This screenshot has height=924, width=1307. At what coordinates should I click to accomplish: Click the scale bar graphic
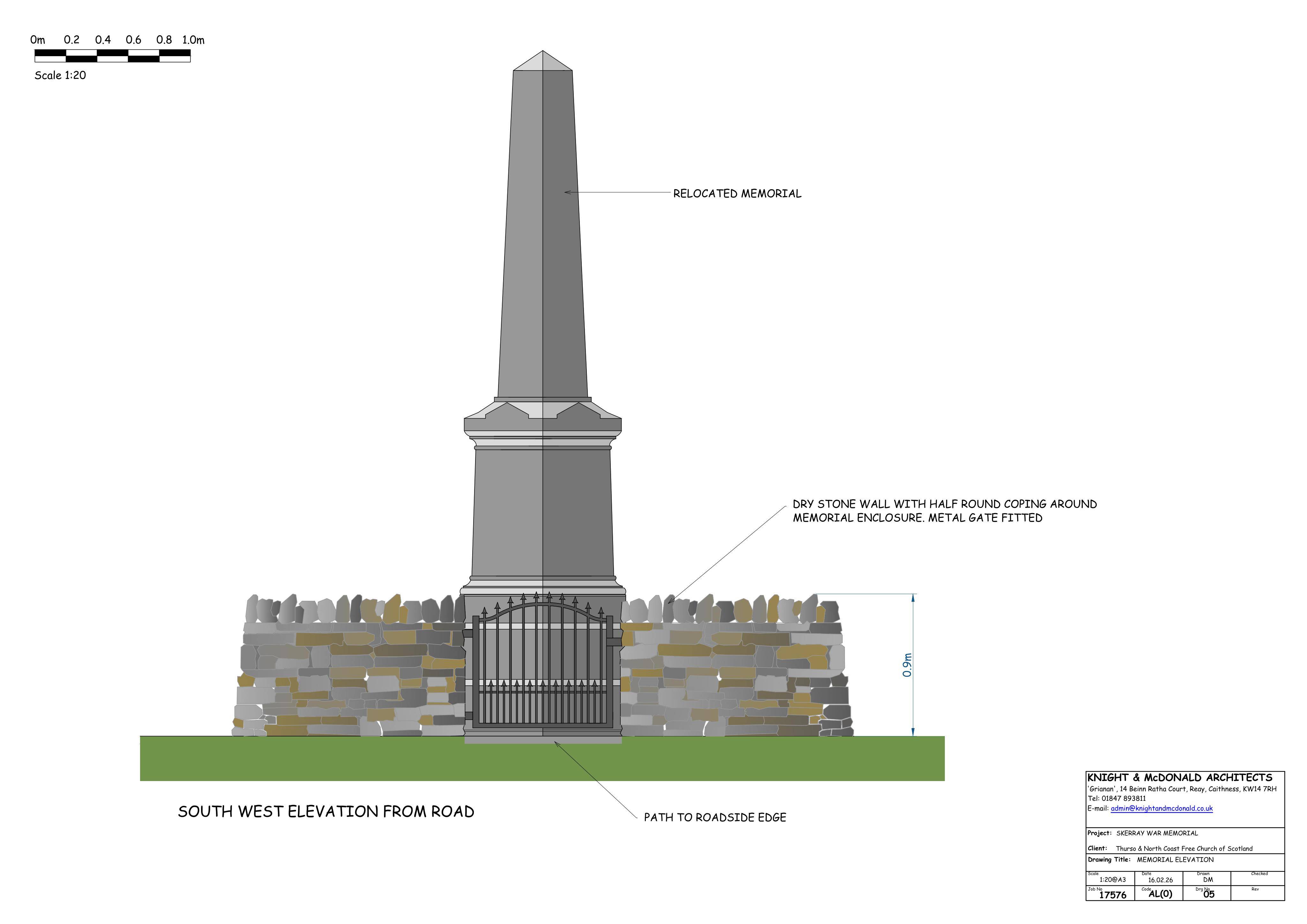(x=112, y=56)
